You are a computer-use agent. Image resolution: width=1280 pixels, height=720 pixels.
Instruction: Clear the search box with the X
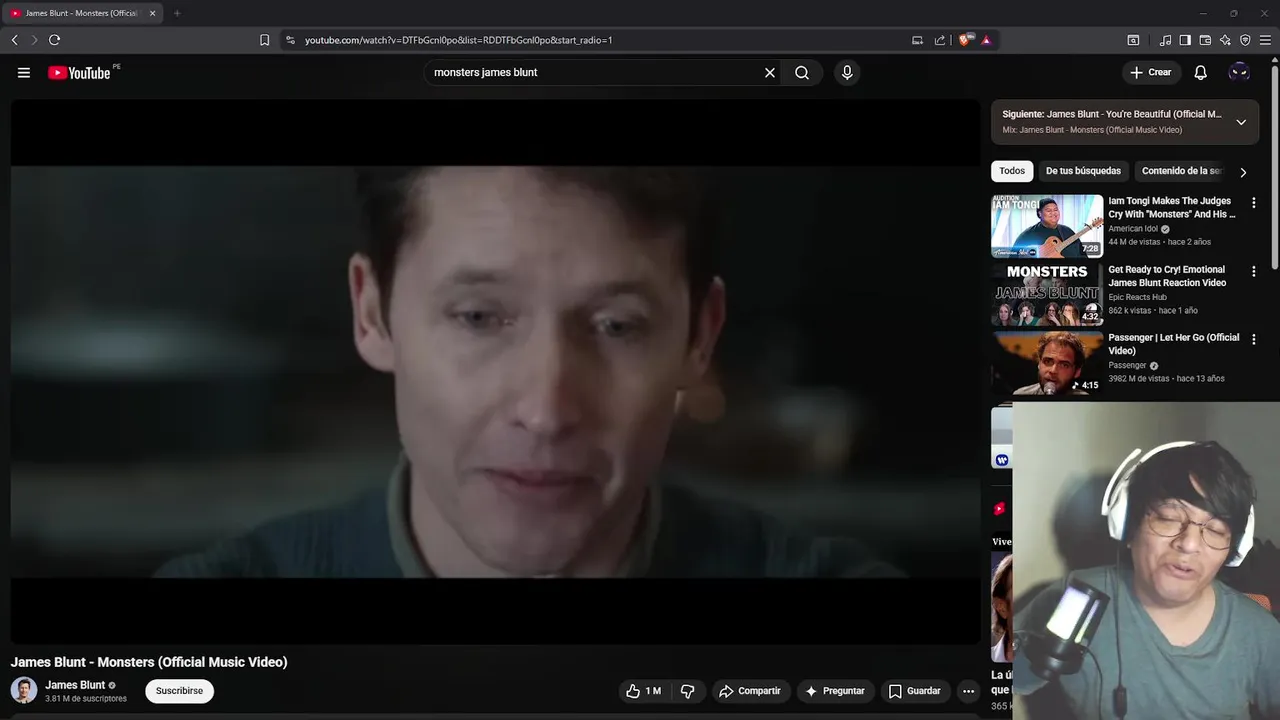(770, 72)
